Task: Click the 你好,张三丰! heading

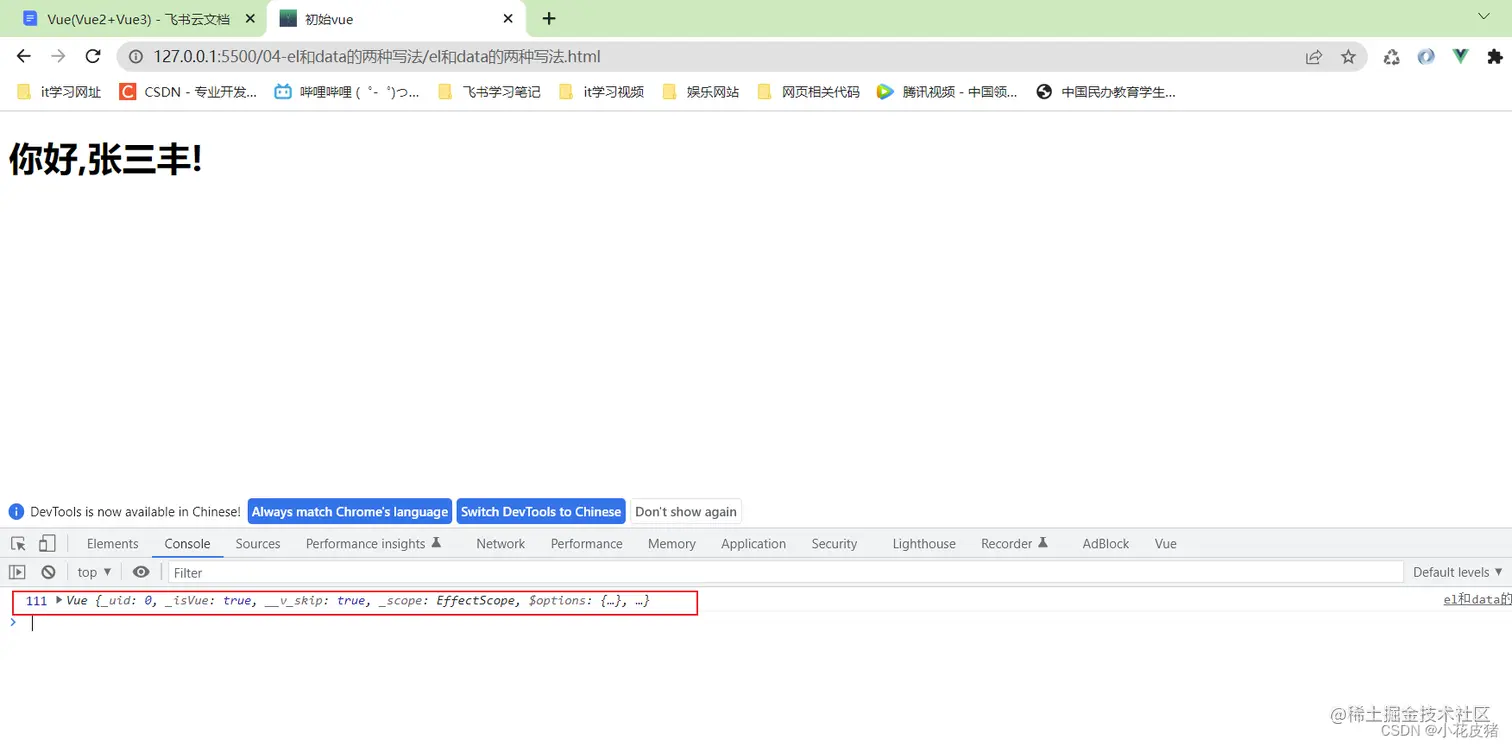Action: 106,159
